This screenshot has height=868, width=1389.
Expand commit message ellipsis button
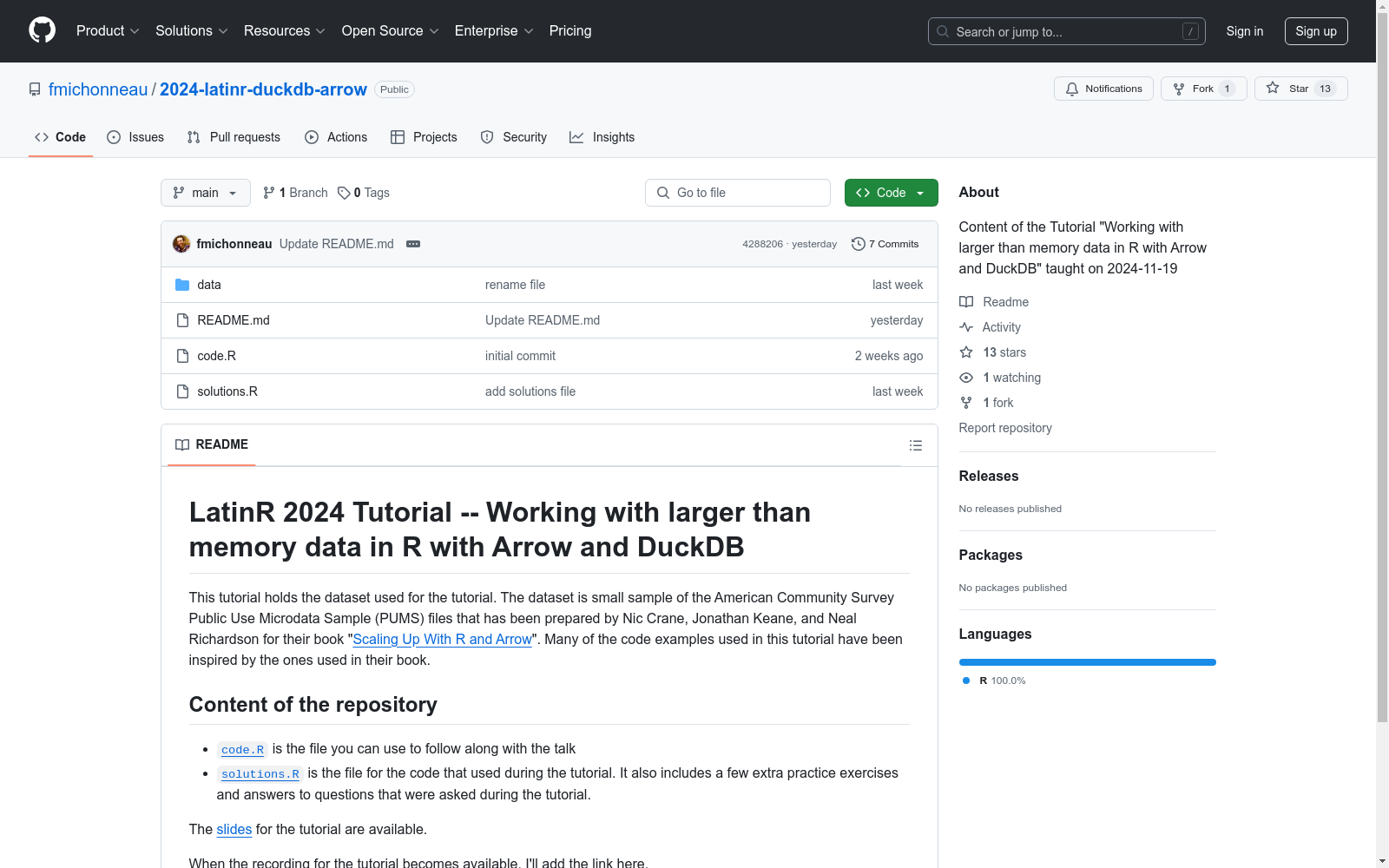coord(413,244)
